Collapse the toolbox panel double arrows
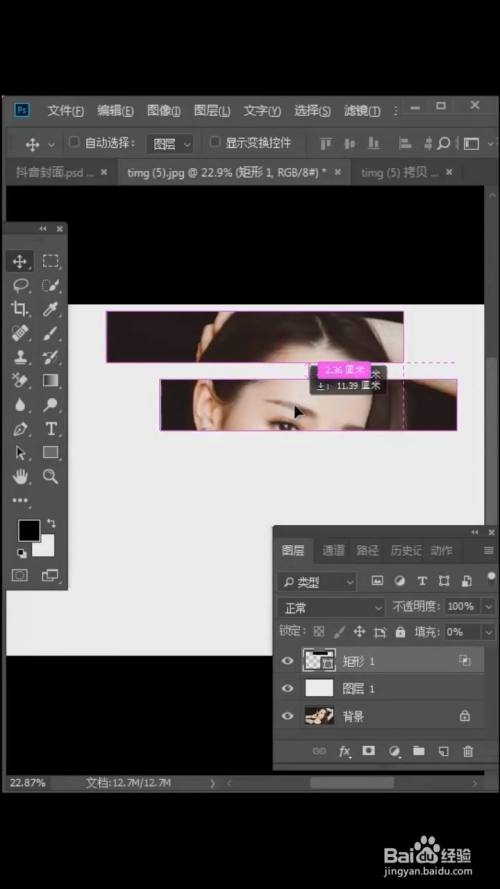Viewport: 500px width, 889px height. click(43, 228)
